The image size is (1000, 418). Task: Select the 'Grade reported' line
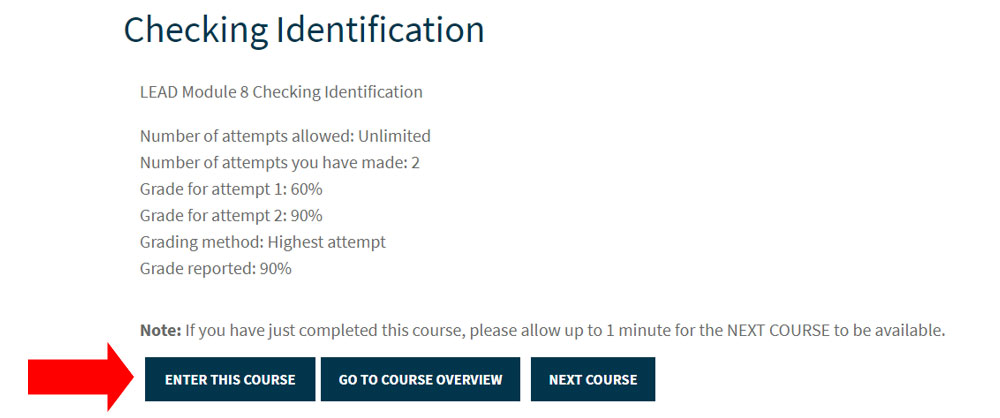pos(215,268)
